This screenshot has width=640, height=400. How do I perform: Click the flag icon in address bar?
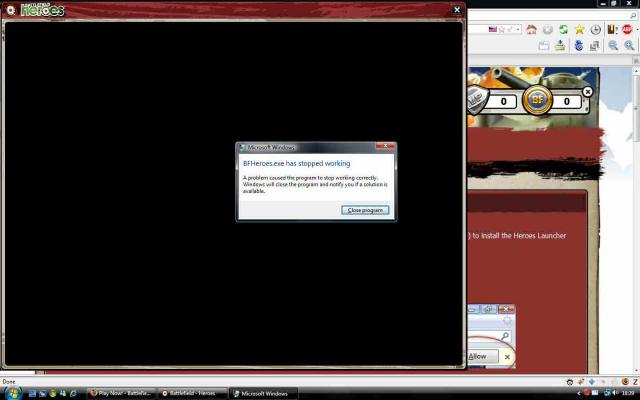pyautogui.click(x=493, y=29)
